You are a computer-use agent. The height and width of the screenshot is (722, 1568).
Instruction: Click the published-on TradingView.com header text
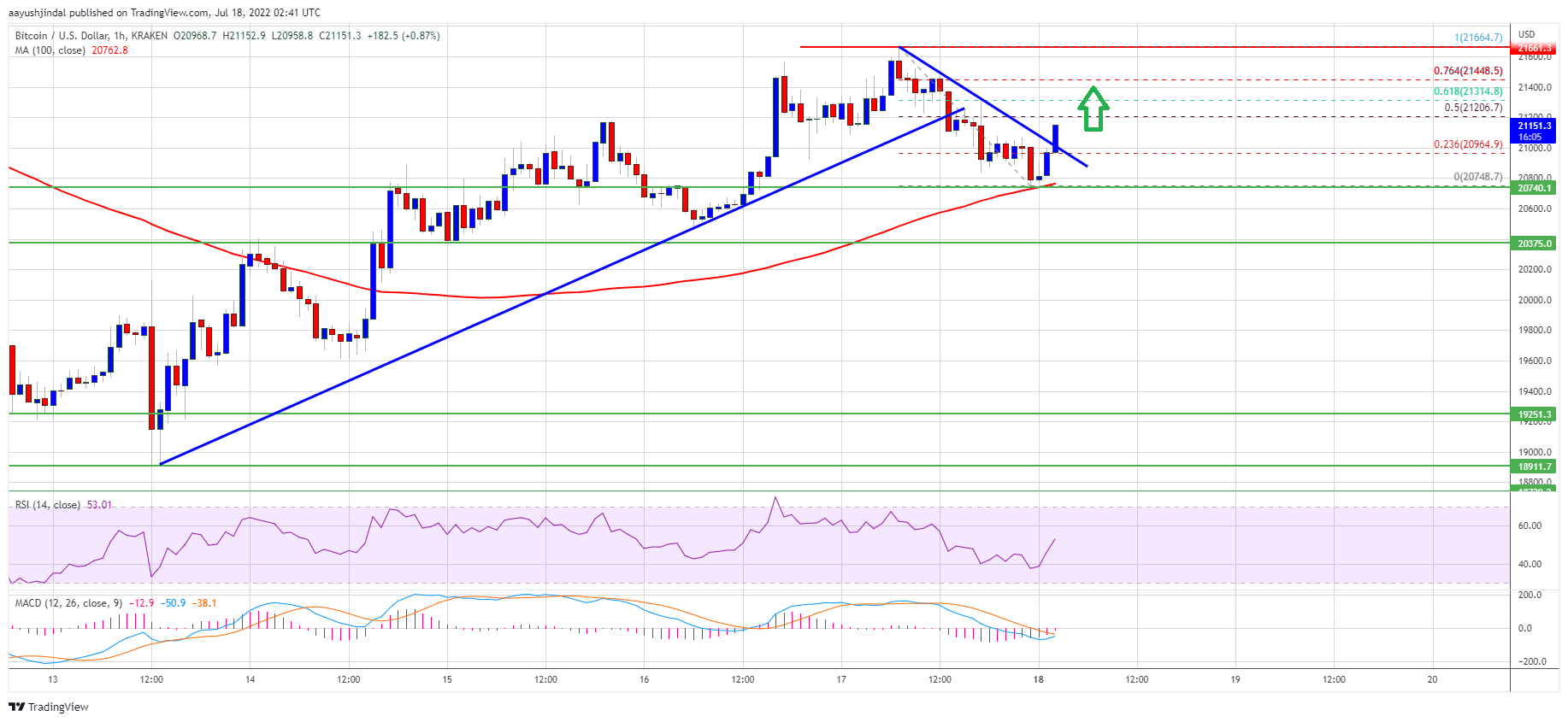[x=165, y=13]
